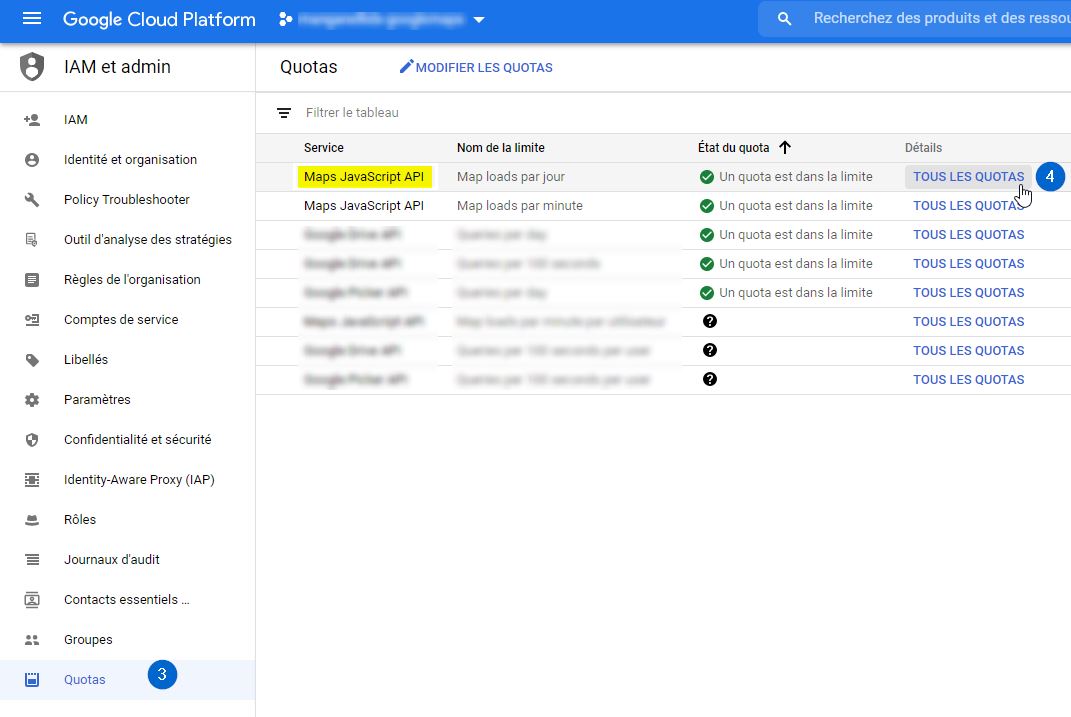Click the highlighted Maps JavaScript API cell

pos(364,177)
